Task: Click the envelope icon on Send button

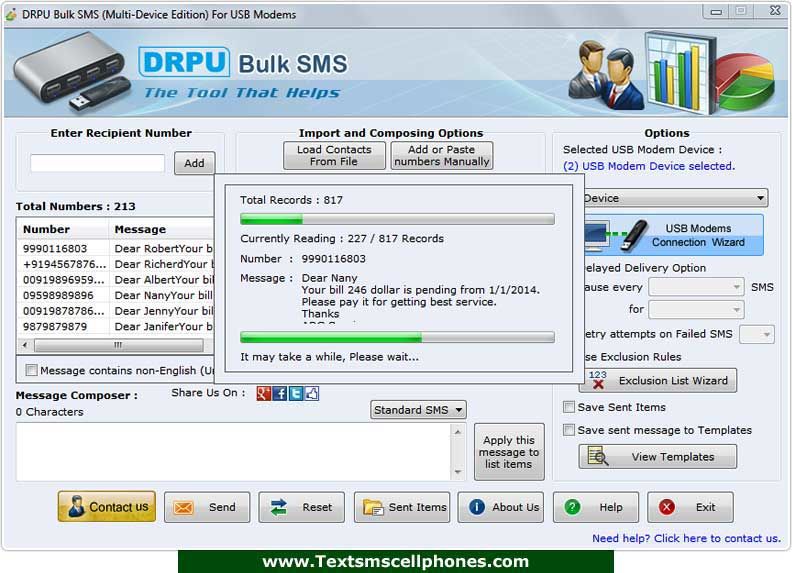Action: (183, 507)
